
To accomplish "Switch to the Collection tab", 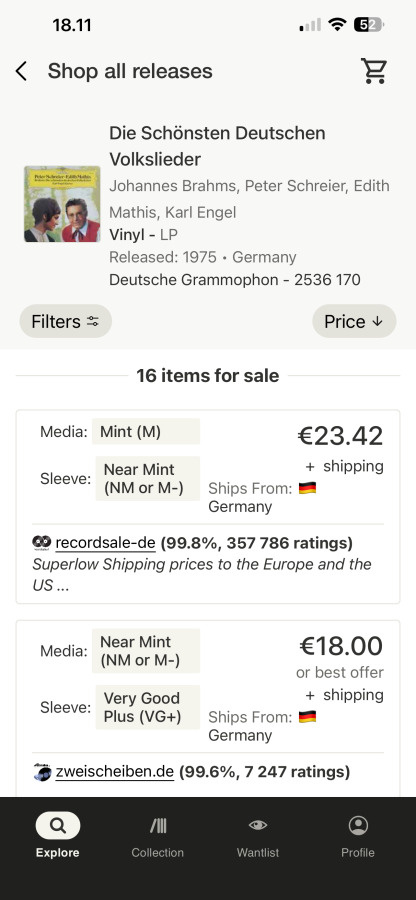I will coord(157,836).
